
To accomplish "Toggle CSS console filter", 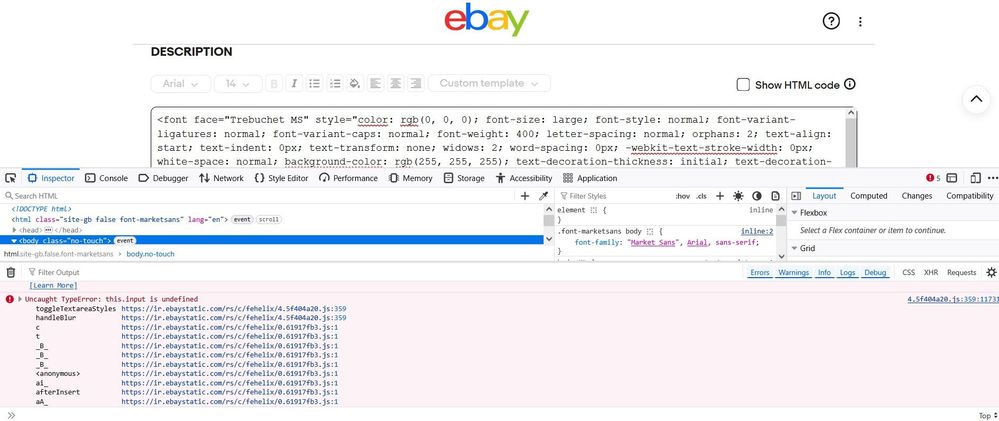I will point(909,273).
